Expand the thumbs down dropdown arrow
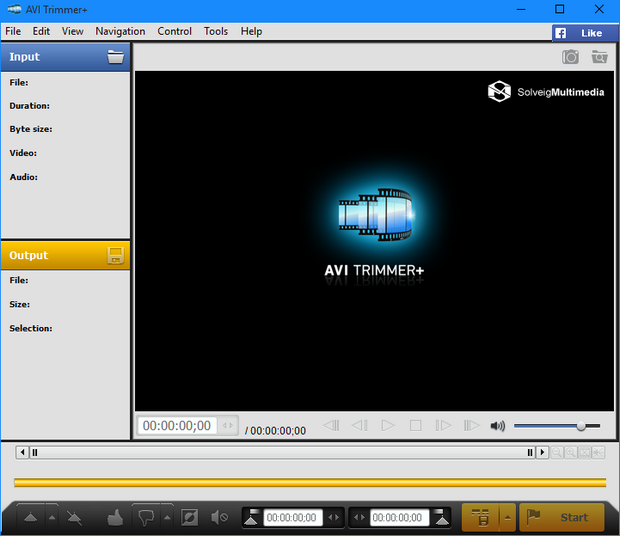This screenshot has height=536, width=620. click(167, 517)
